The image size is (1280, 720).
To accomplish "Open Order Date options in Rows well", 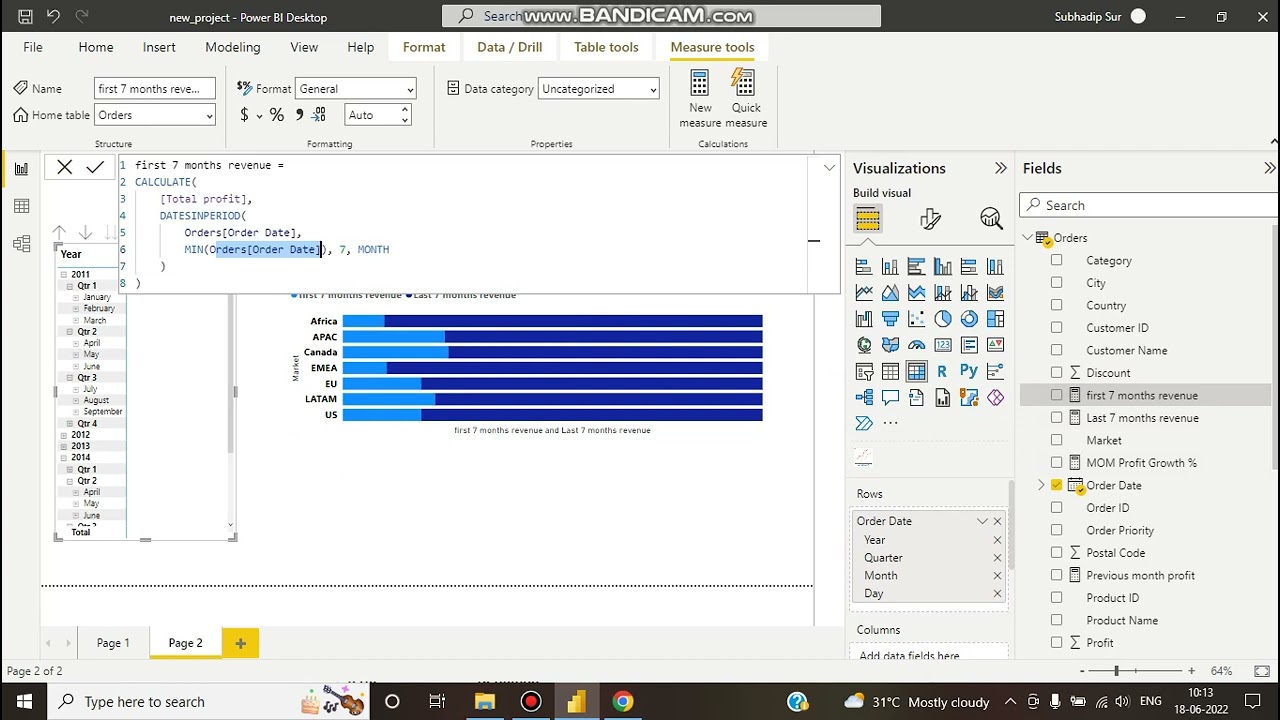I will click(982, 521).
